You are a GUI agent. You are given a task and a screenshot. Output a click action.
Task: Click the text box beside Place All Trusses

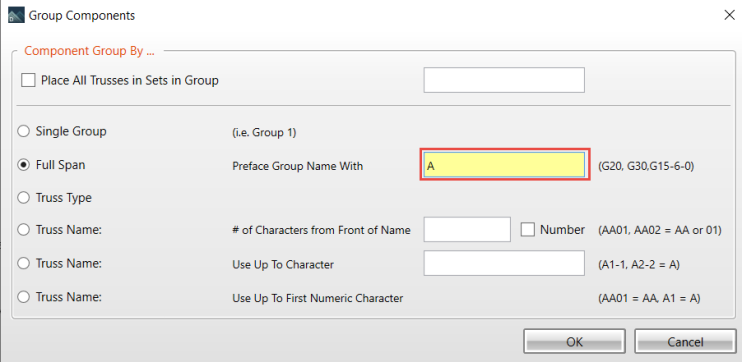(x=504, y=80)
